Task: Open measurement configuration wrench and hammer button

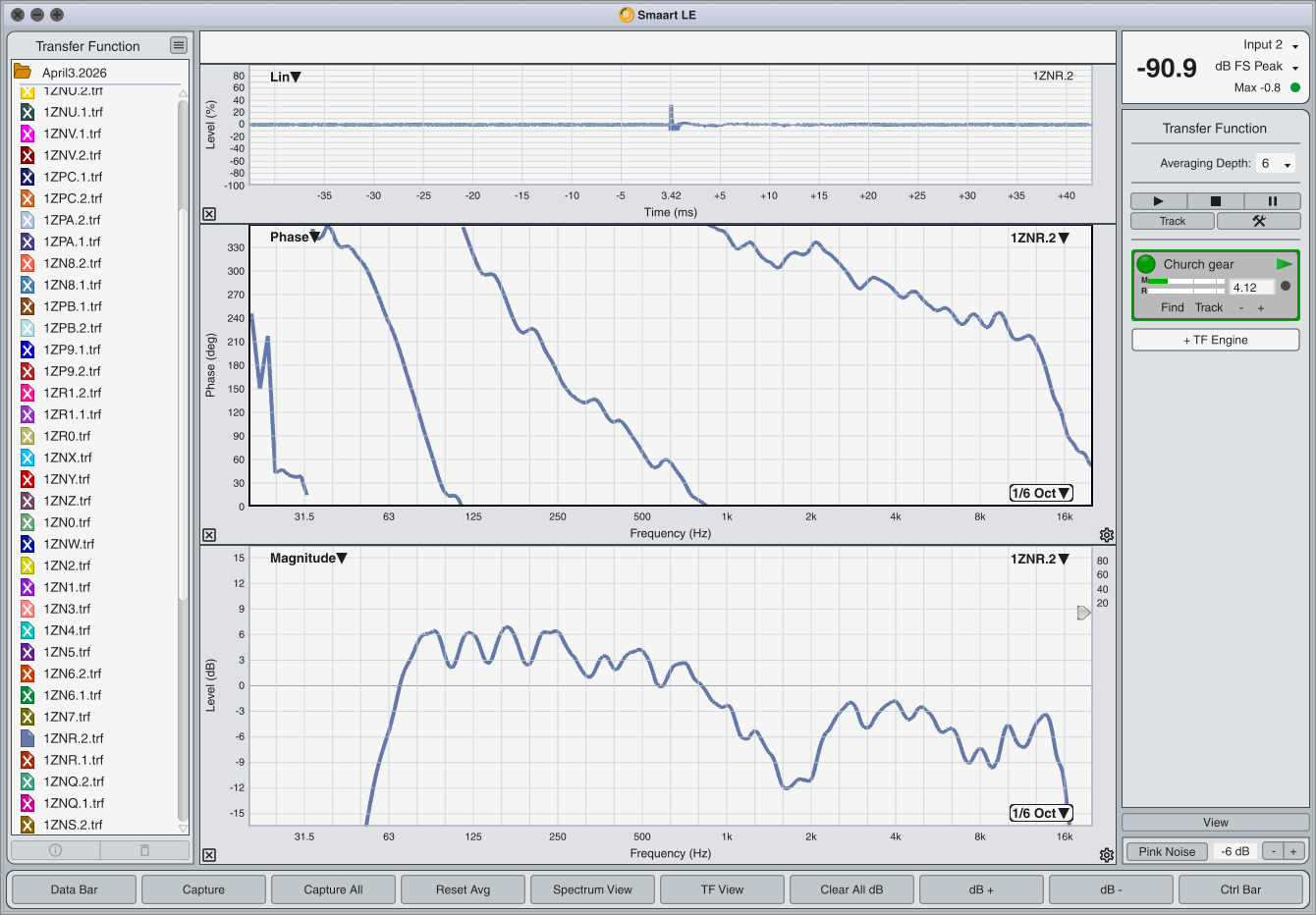Action: click(1259, 221)
